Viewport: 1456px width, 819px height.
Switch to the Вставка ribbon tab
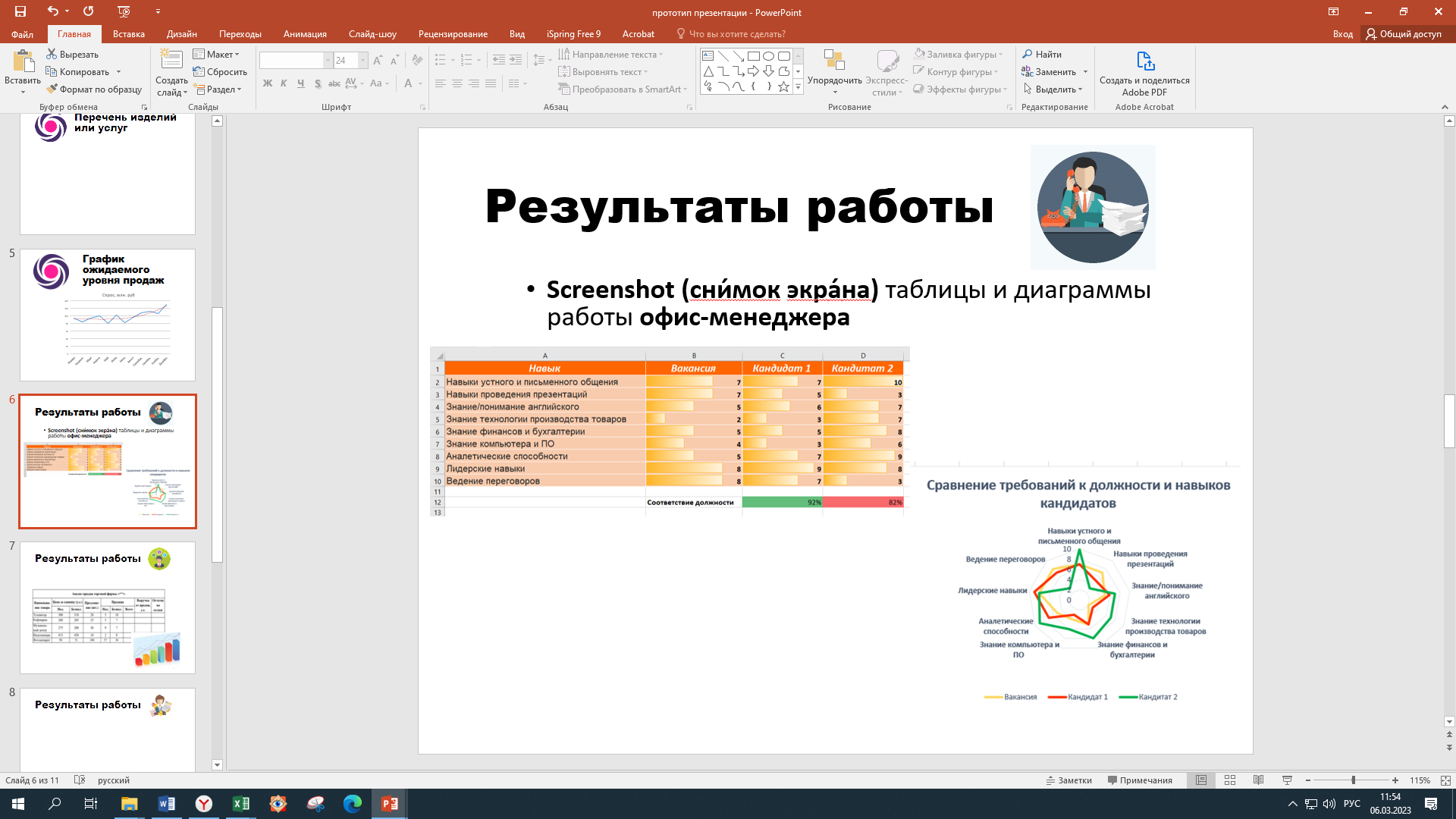pos(128,34)
